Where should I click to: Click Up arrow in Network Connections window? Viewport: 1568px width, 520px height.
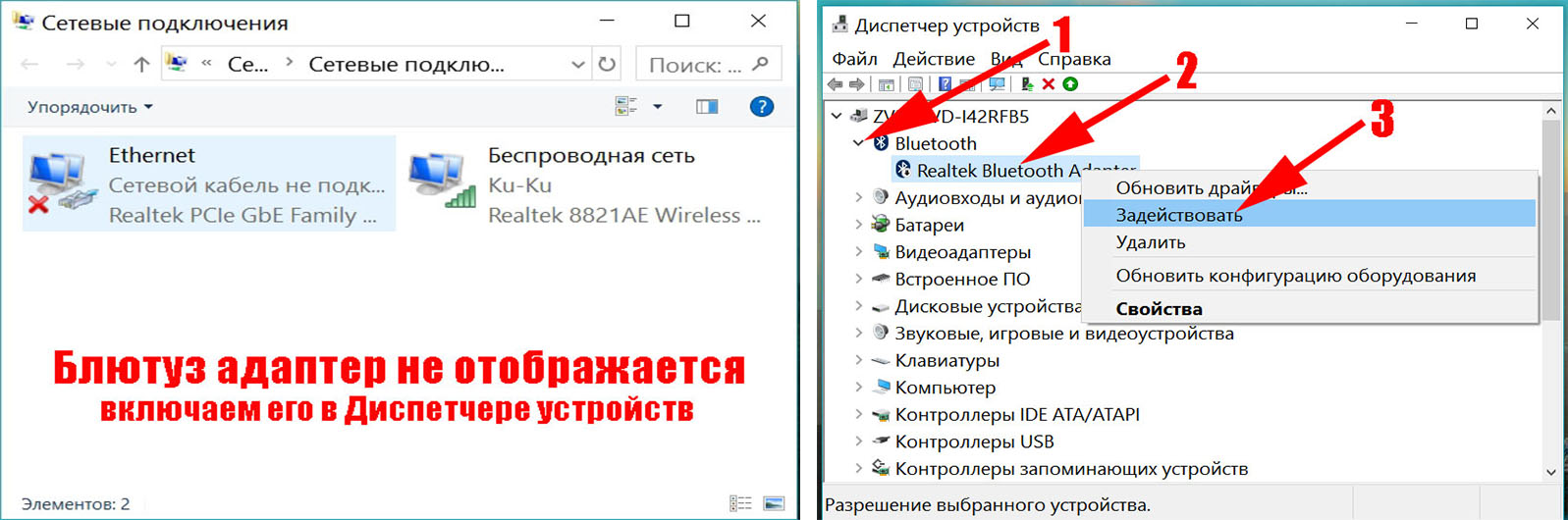(141, 64)
